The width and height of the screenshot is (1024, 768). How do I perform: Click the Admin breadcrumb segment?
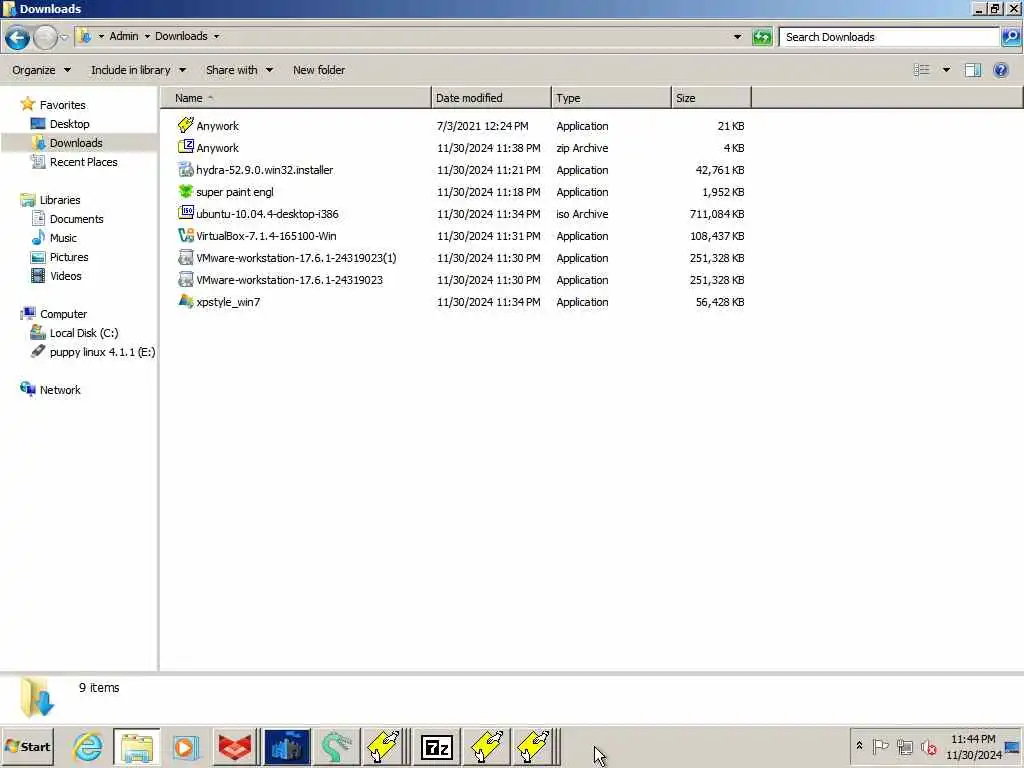pyautogui.click(x=123, y=36)
